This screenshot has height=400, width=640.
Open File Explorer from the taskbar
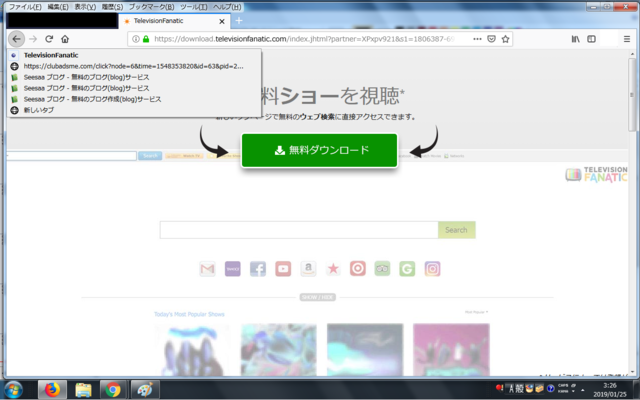click(83, 390)
